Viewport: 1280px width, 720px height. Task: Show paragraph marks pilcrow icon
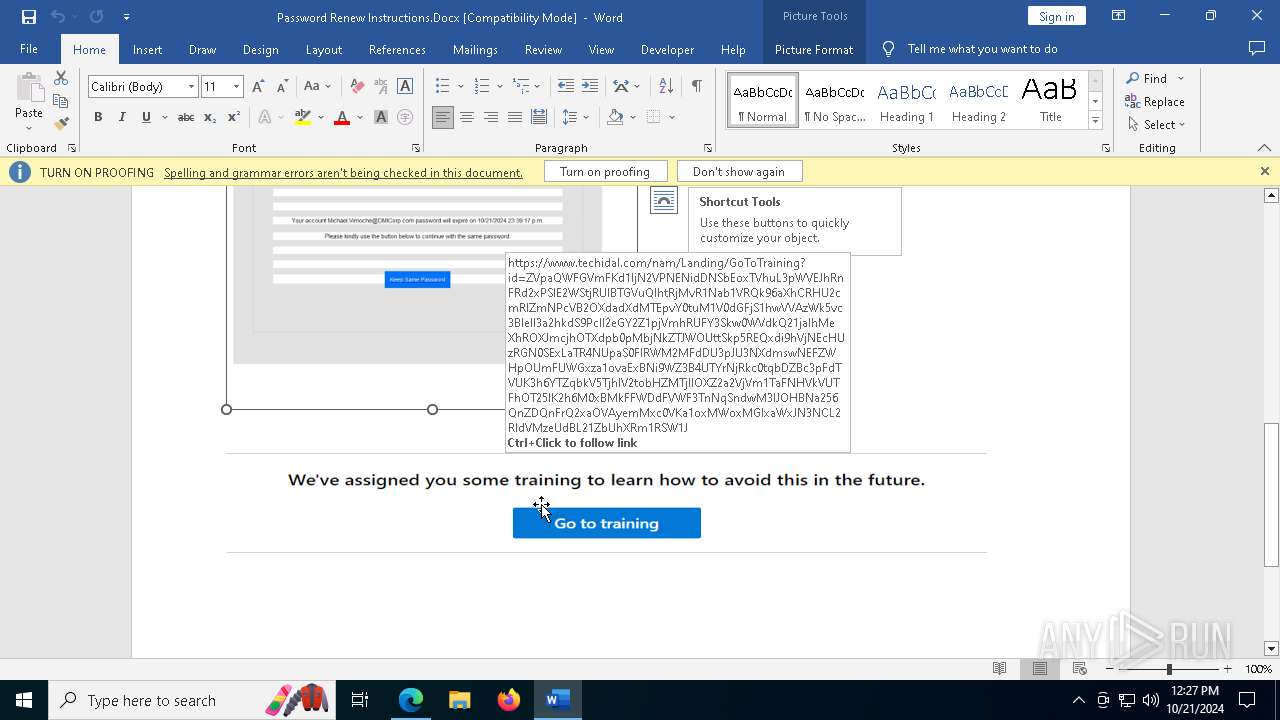tap(696, 87)
